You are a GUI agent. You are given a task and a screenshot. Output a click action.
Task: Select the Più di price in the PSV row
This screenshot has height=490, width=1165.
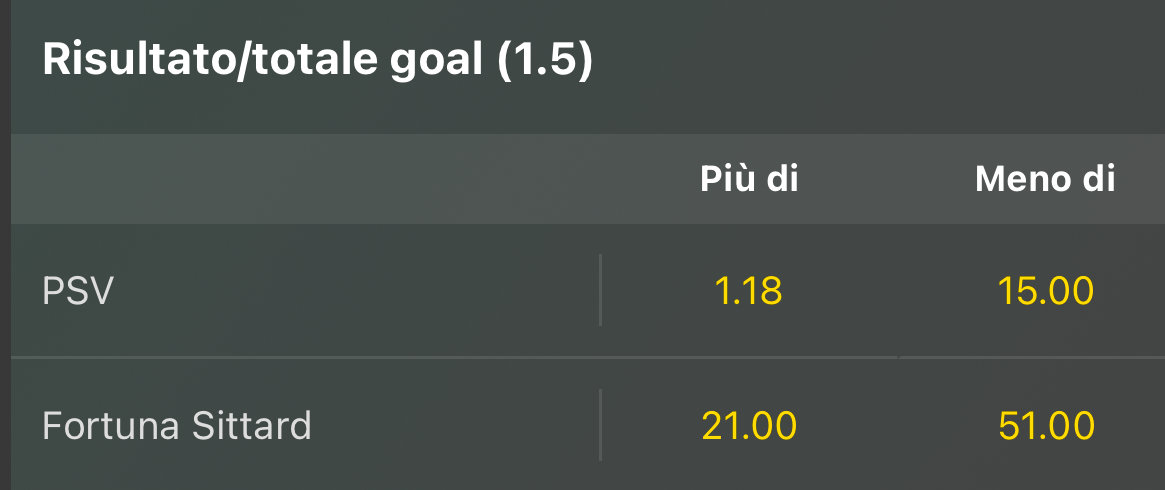(x=748, y=291)
